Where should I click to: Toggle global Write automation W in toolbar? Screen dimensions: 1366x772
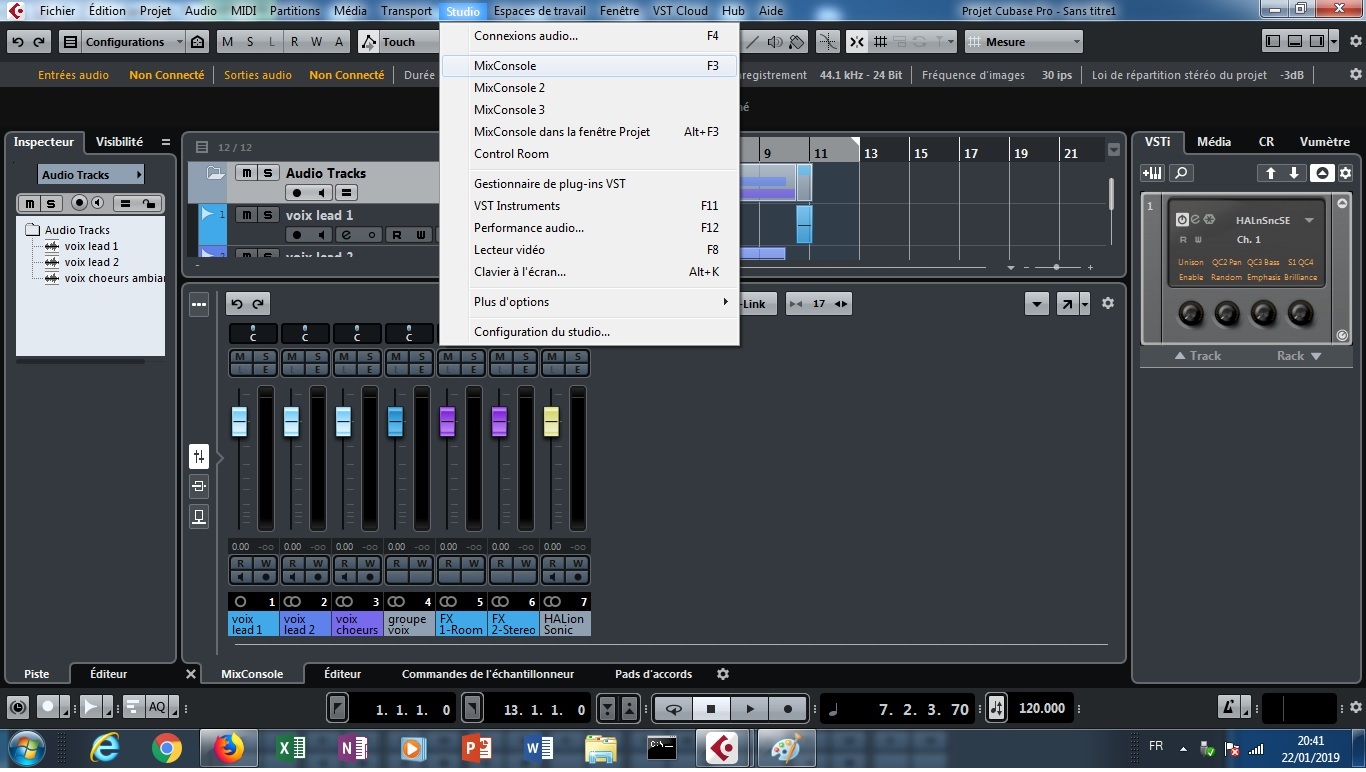tap(317, 42)
